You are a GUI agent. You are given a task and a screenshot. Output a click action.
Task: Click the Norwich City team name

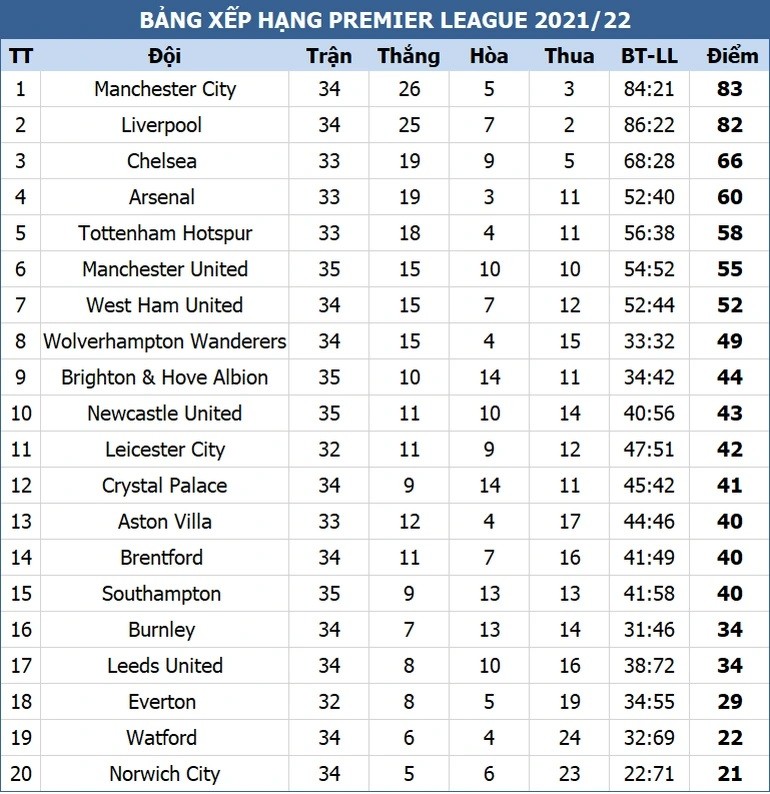(x=165, y=774)
